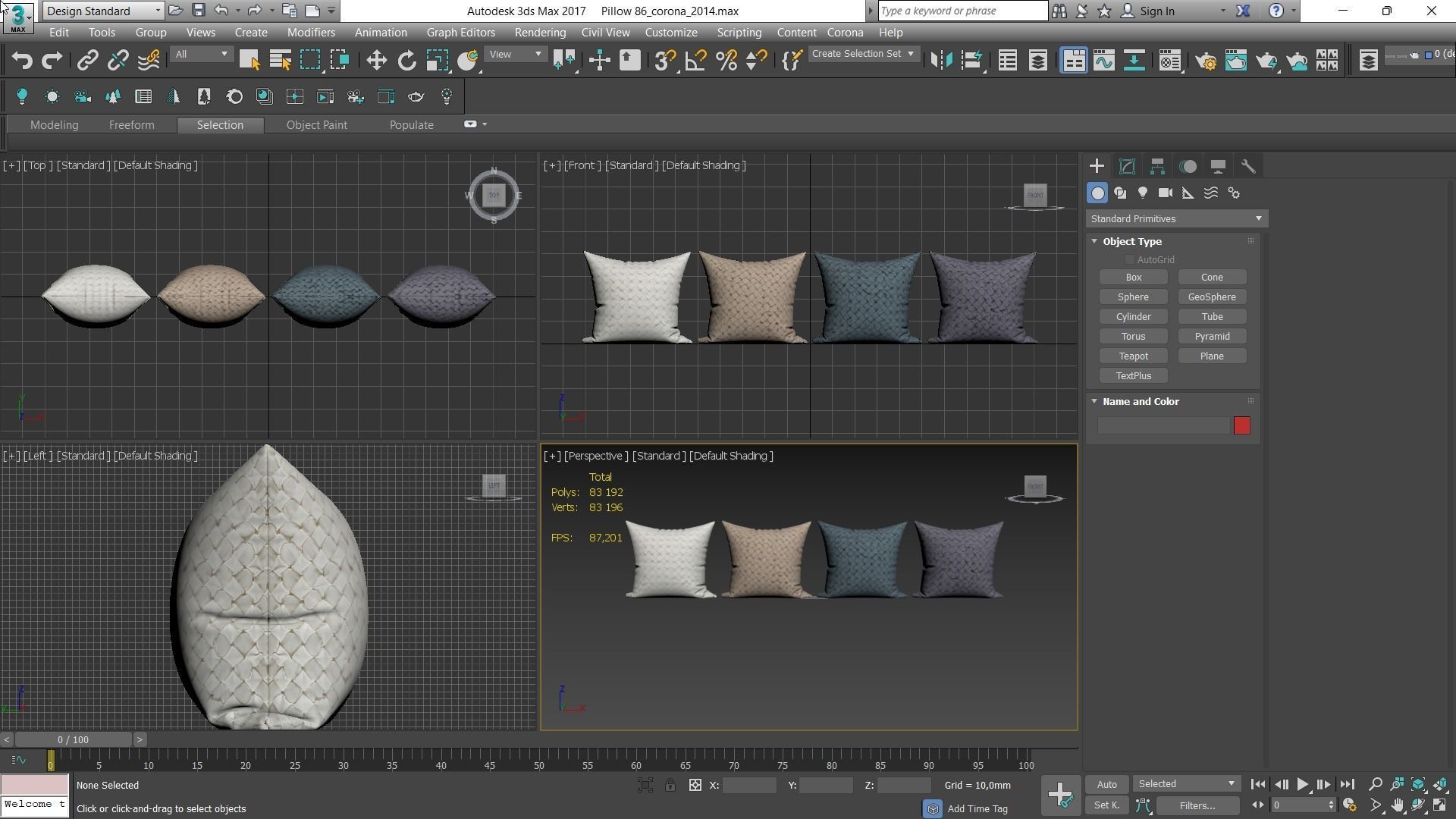Open the Sign In dropdown arrow
1456x819 pixels.
1222,11
